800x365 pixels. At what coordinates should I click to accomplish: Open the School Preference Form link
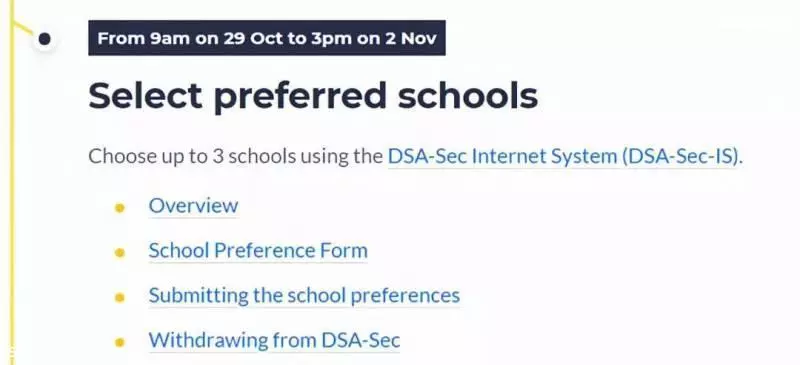(x=258, y=250)
